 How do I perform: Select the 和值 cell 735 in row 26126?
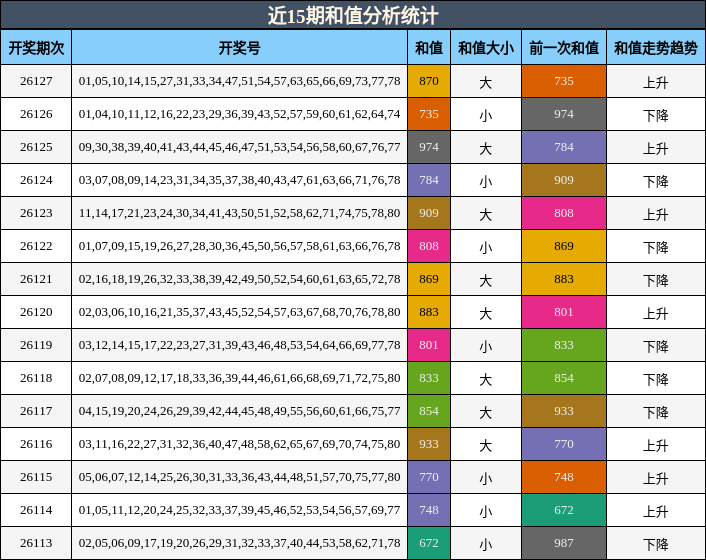pos(429,114)
